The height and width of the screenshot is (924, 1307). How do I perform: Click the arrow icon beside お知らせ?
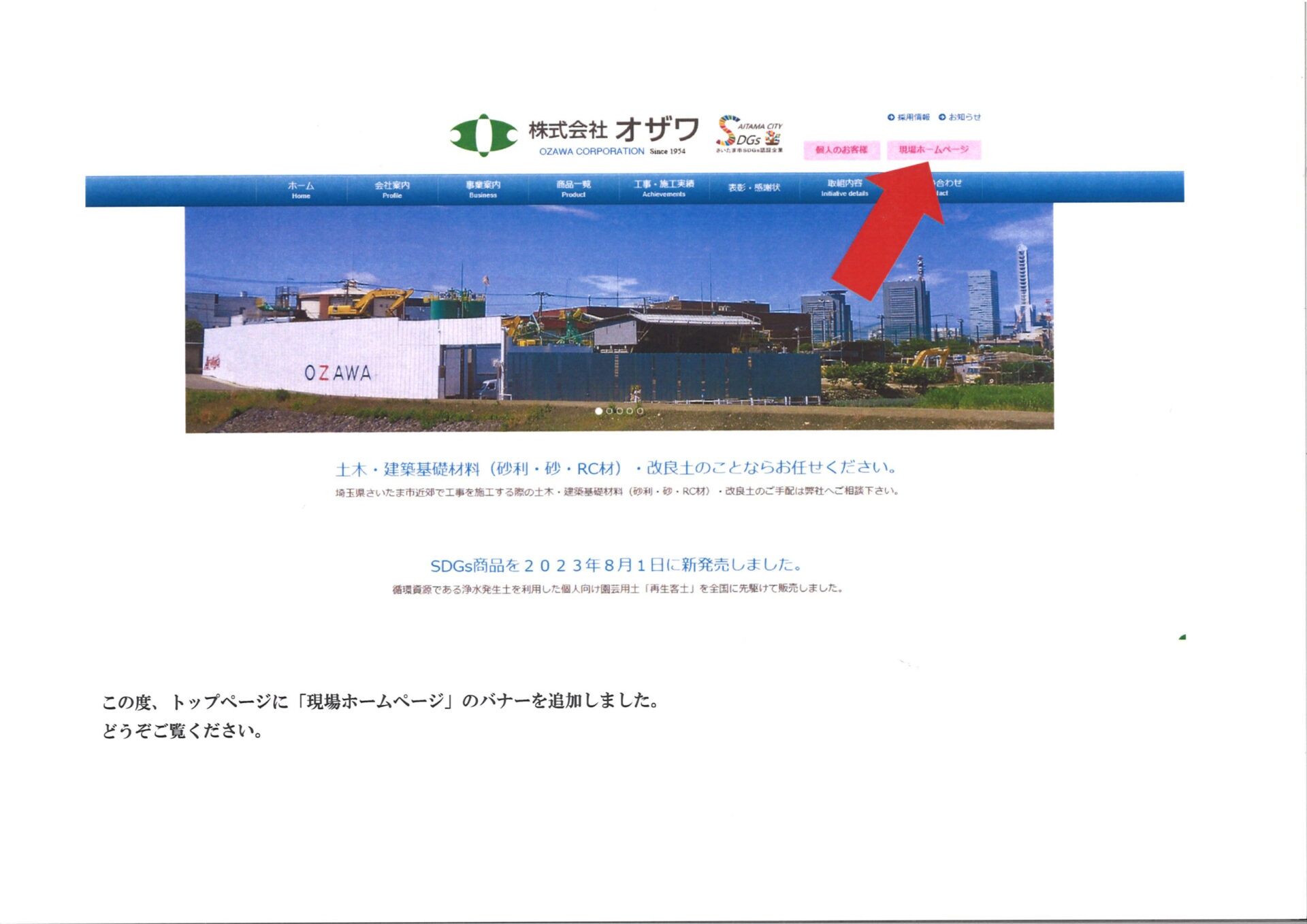click(942, 117)
